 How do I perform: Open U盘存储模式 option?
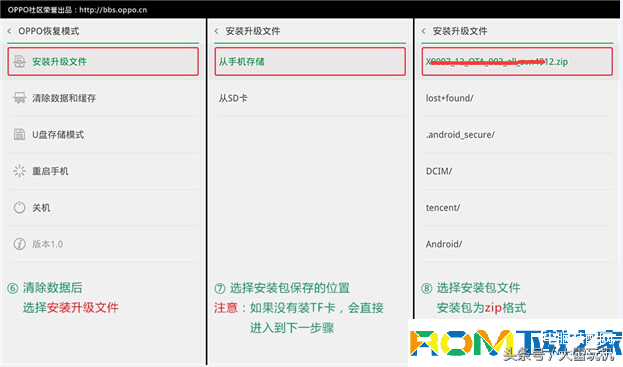click(103, 134)
